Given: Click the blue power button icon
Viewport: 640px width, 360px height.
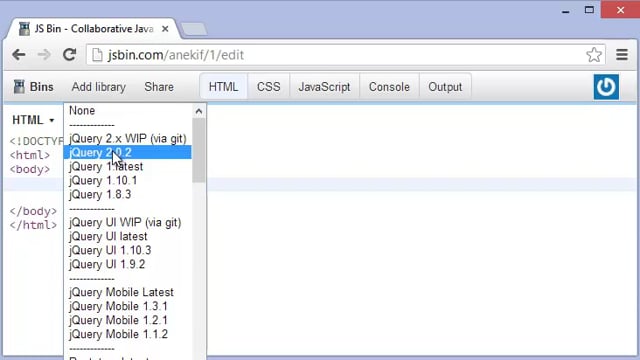Looking at the screenshot, I should (606, 87).
